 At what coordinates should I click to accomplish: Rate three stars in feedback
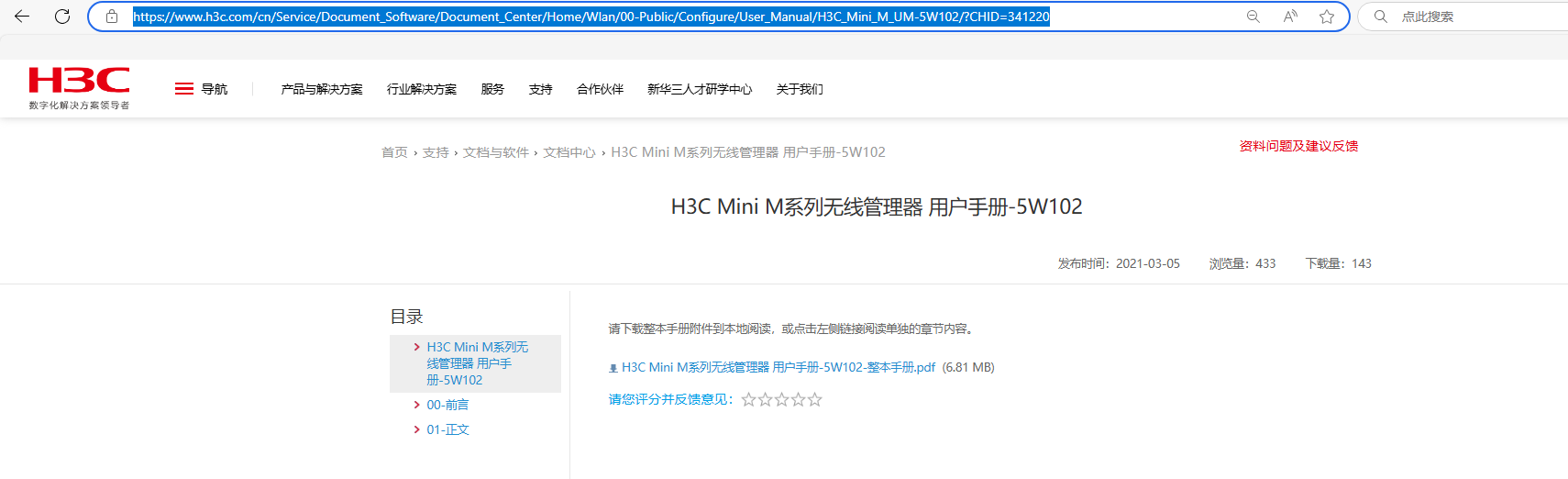(782, 400)
